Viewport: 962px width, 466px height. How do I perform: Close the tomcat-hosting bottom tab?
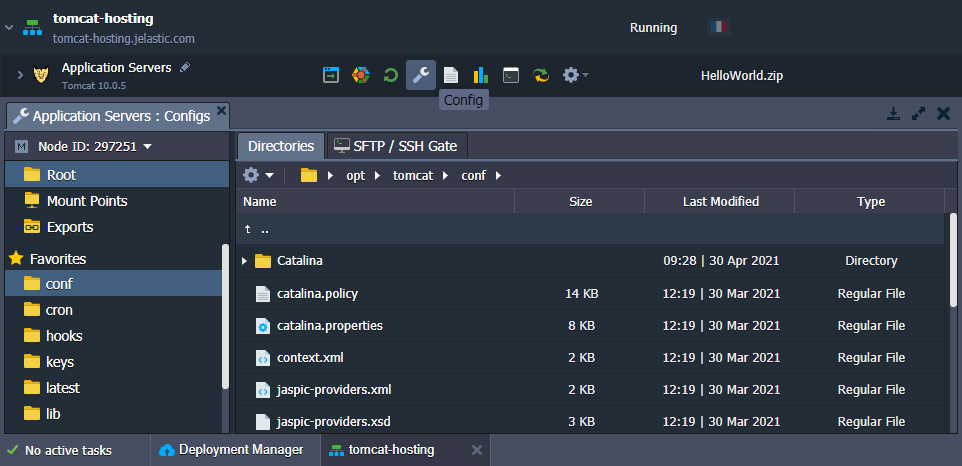click(477, 450)
